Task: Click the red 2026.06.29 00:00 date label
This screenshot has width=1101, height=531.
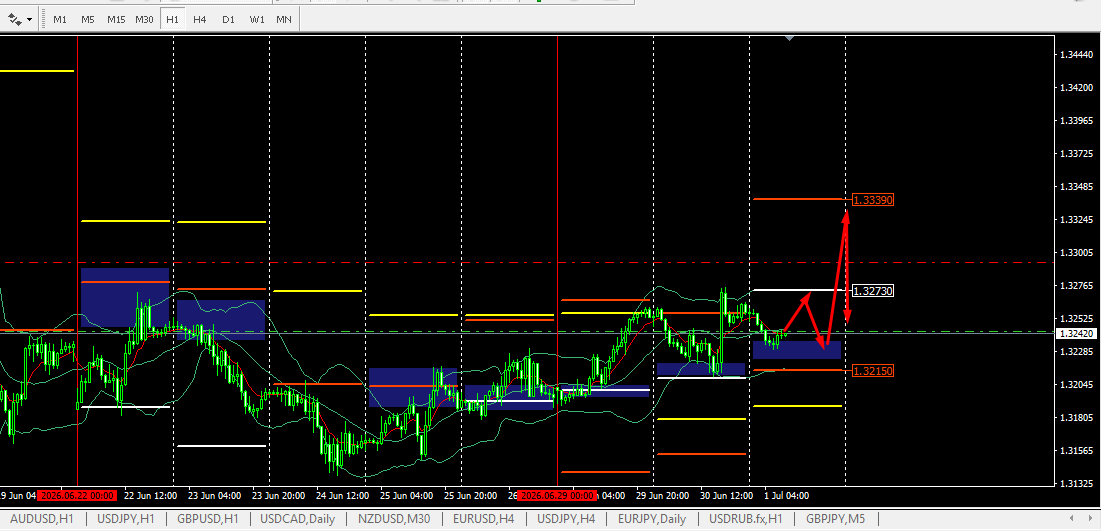Action: coord(558,496)
